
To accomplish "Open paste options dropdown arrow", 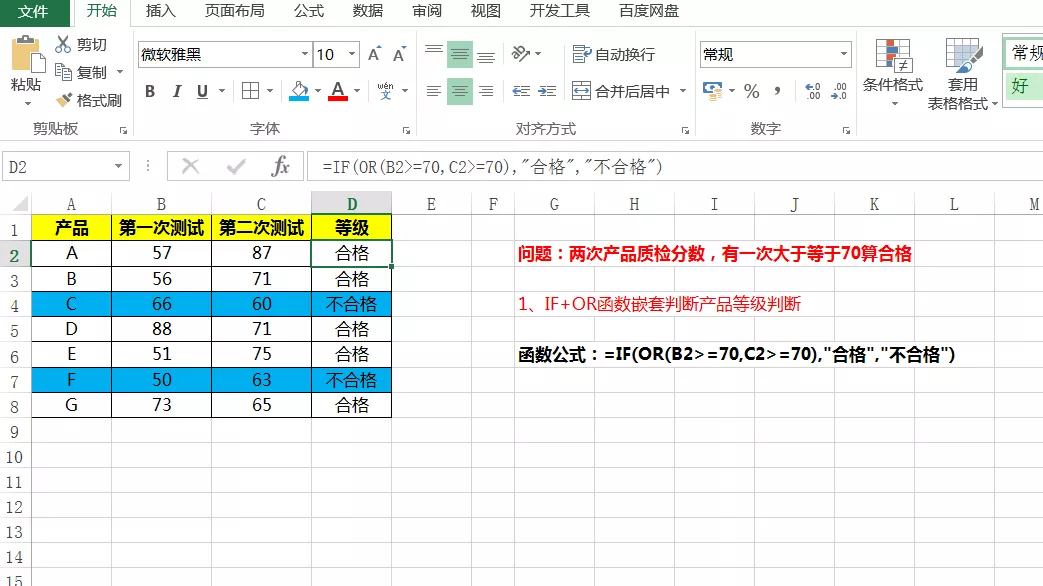I will [x=27, y=104].
